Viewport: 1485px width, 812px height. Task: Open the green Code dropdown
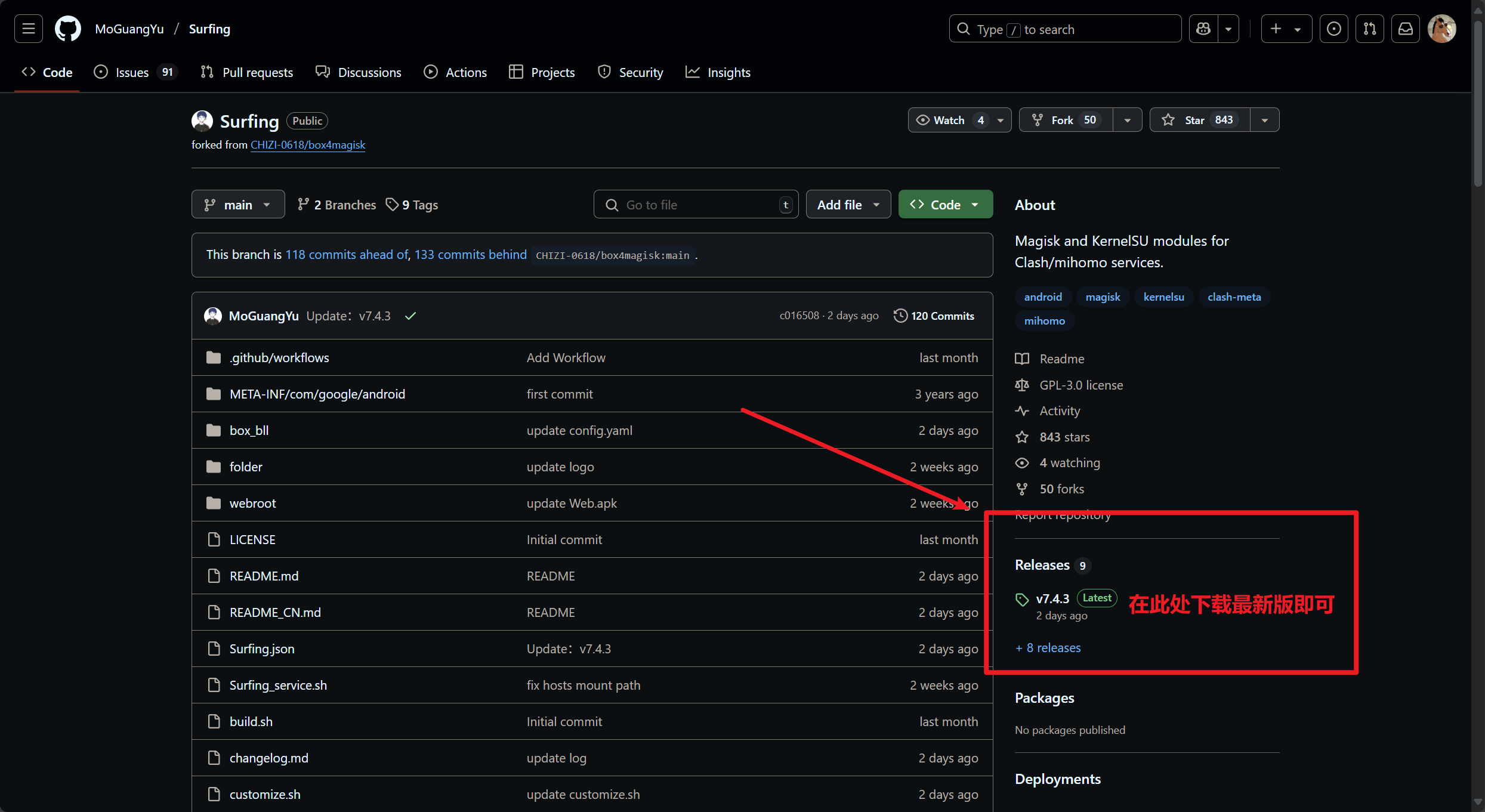click(x=945, y=205)
